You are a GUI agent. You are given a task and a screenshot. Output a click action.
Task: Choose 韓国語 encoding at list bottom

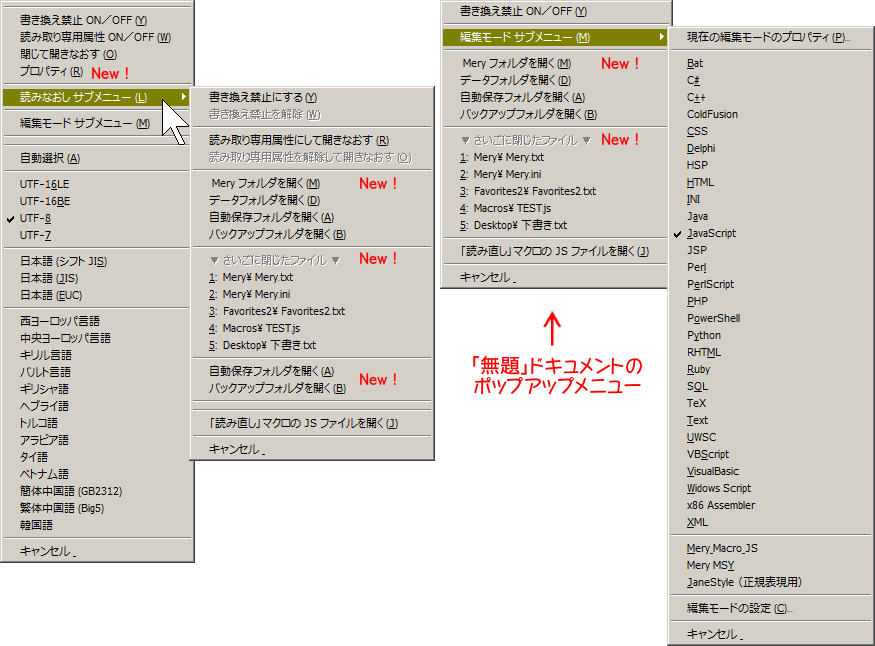pos(37,525)
